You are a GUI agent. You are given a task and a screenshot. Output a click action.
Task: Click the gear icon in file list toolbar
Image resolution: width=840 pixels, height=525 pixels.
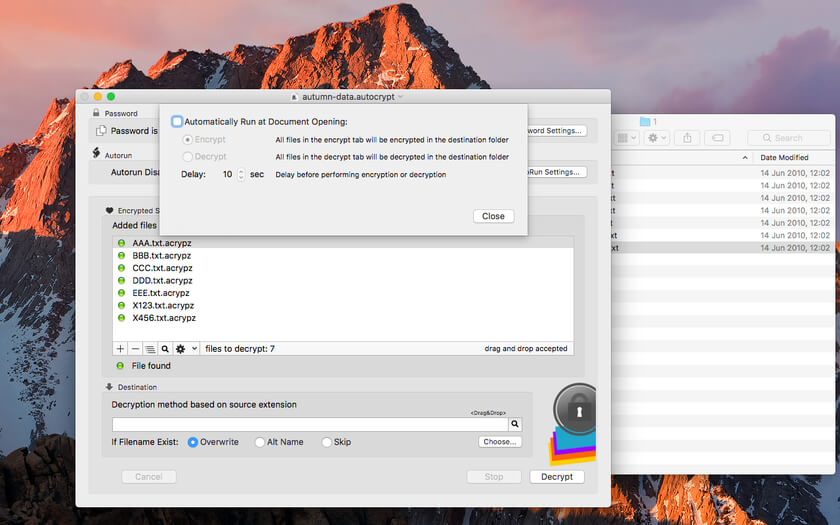pyautogui.click(x=181, y=349)
